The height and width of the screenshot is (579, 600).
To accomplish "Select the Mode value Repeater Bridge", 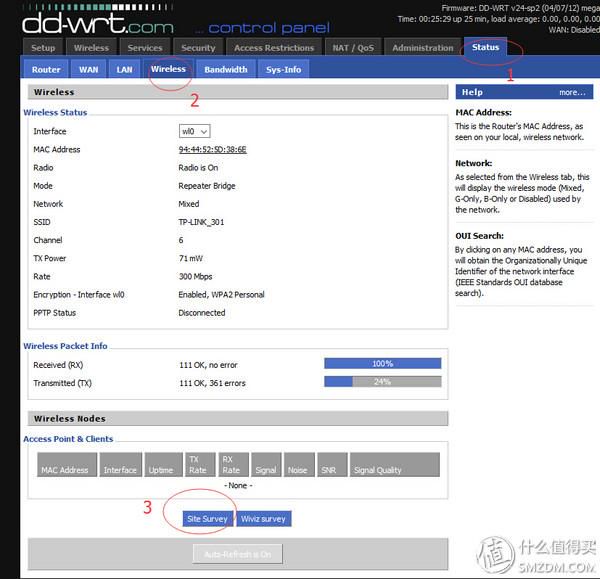I will click(x=207, y=186).
